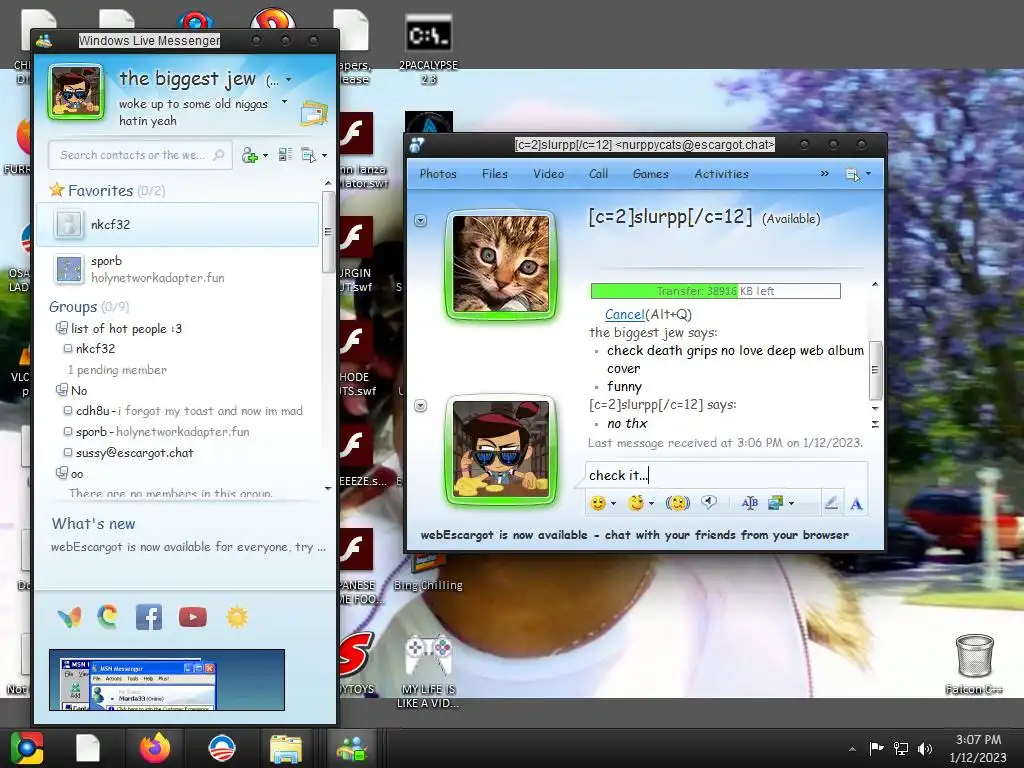
Task: Click the file transfer progress bar
Action: (x=715, y=291)
